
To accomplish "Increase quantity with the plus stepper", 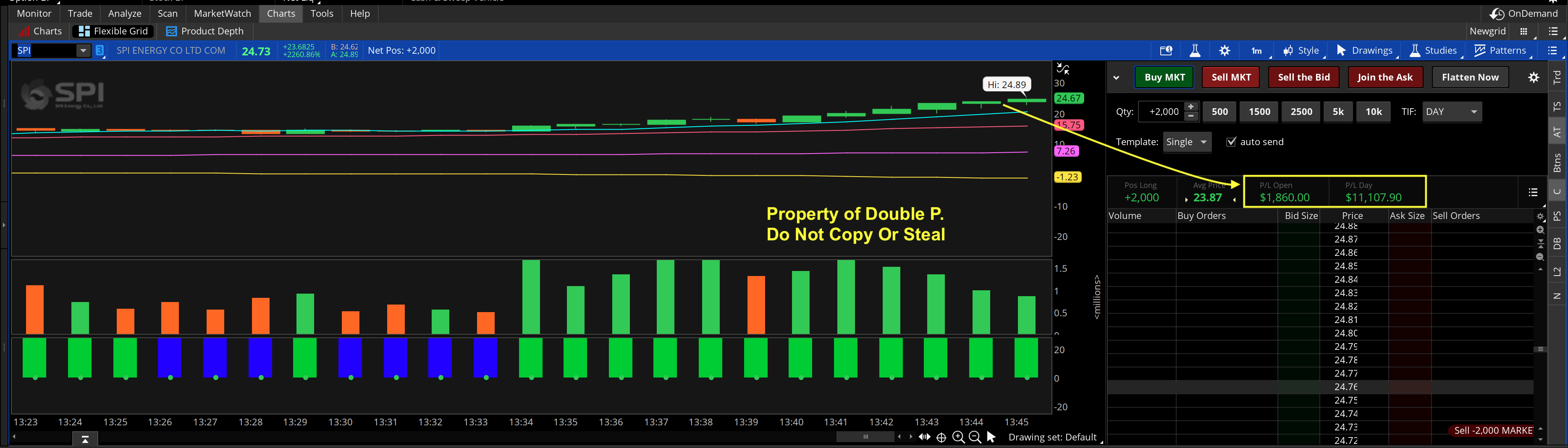I will coord(1191,107).
